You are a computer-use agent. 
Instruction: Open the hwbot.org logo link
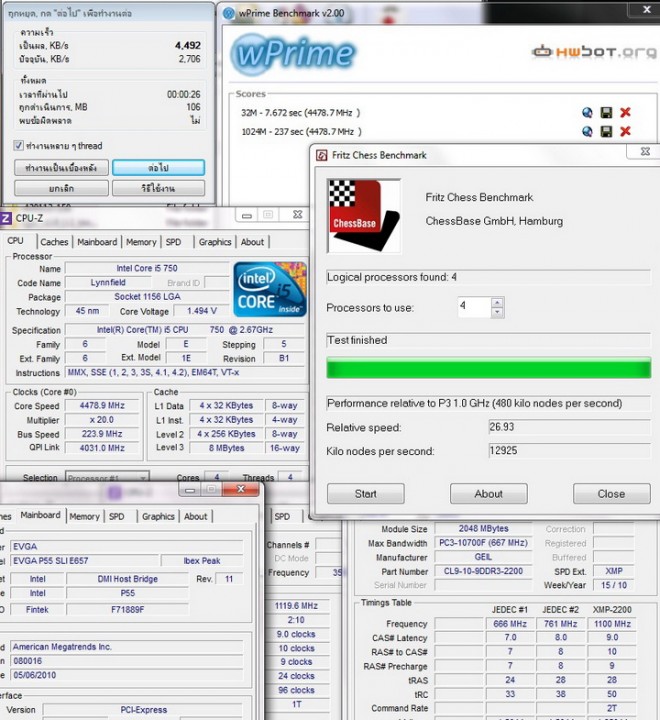click(x=594, y=51)
